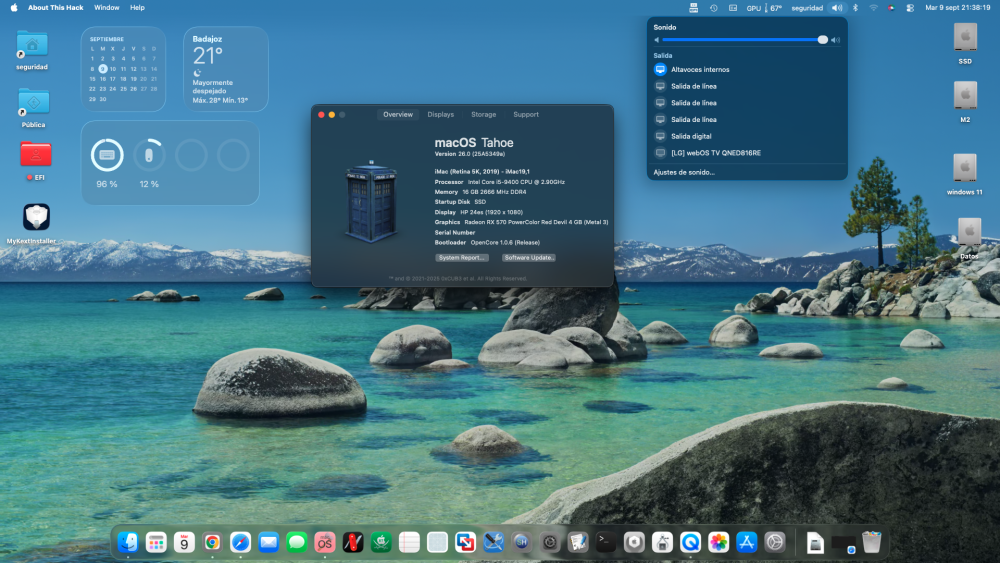Image resolution: width=1000 pixels, height=563 pixels.
Task: Open the document file in Dock
Action: pos(815,542)
